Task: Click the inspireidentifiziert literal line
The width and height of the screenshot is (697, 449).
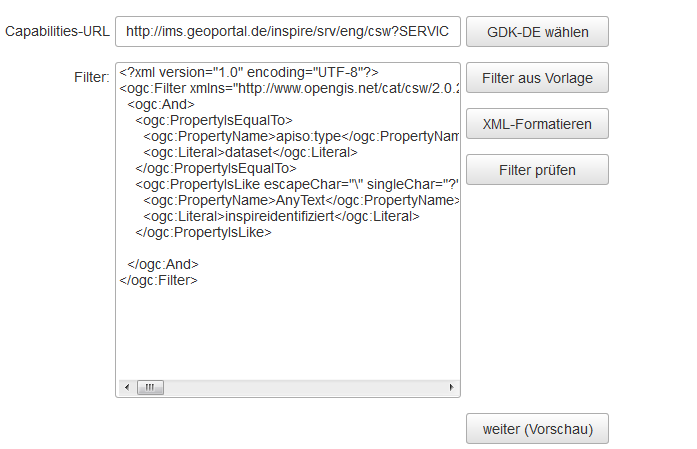Action: click(x=281, y=217)
